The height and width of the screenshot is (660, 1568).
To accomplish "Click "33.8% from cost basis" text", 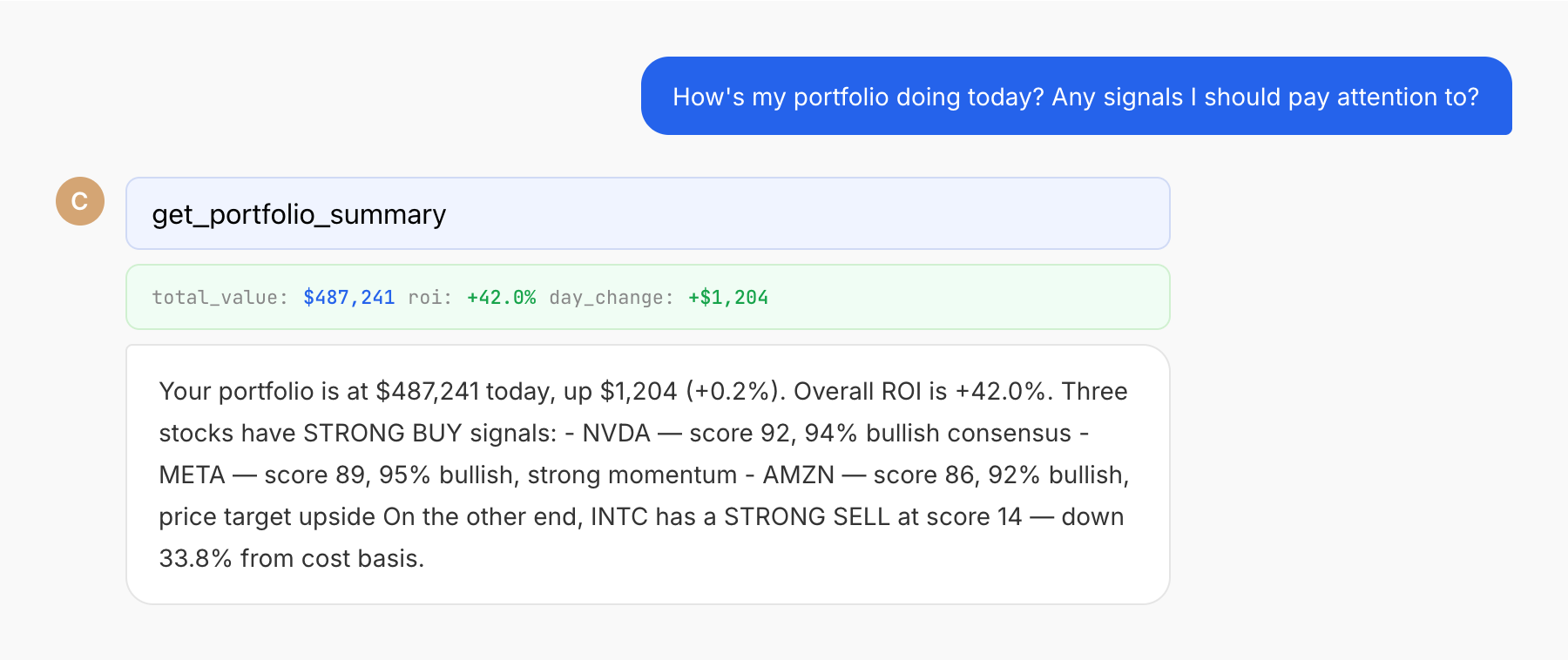I will [291, 559].
